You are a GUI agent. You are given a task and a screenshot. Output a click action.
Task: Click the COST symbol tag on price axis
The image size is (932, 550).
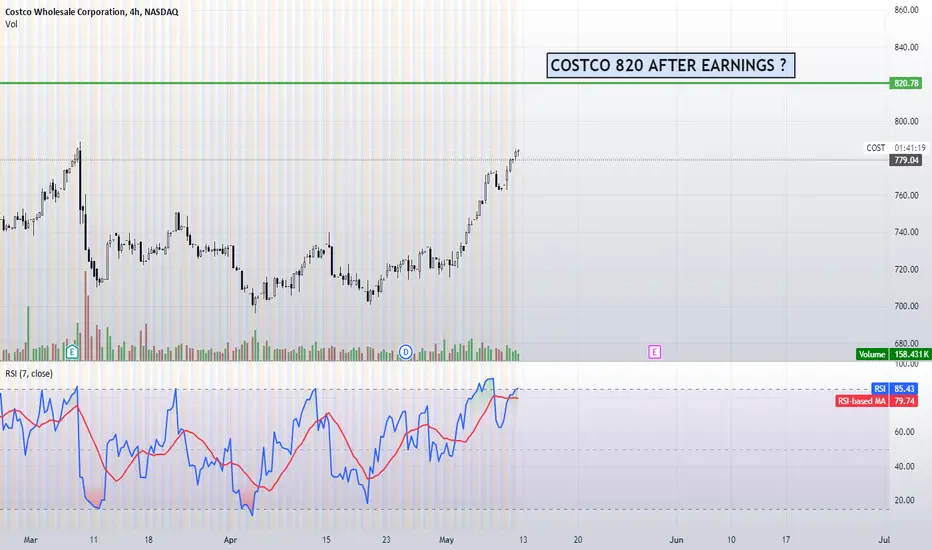tap(876, 147)
